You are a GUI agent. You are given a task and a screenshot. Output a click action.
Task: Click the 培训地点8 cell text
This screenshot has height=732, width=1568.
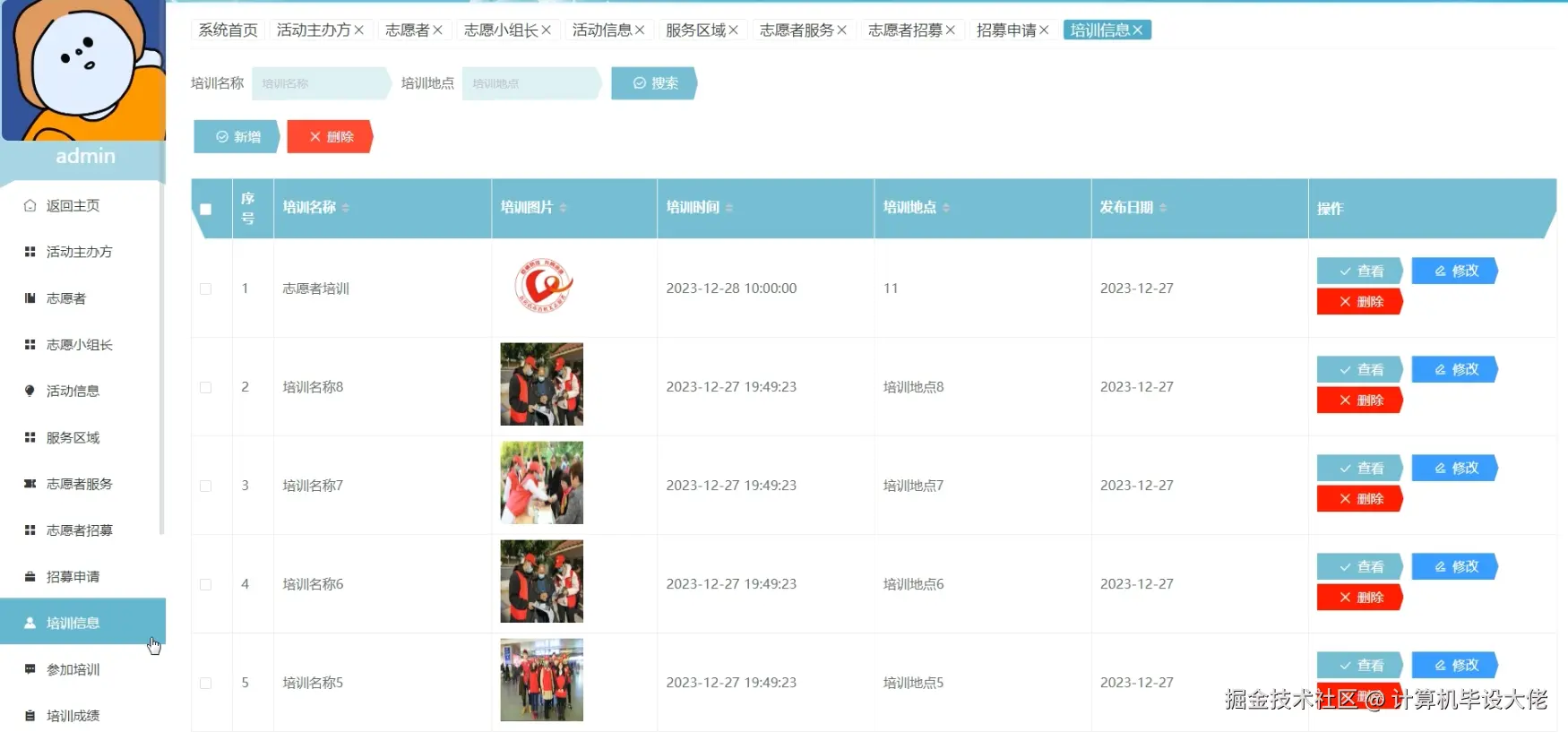(x=913, y=387)
